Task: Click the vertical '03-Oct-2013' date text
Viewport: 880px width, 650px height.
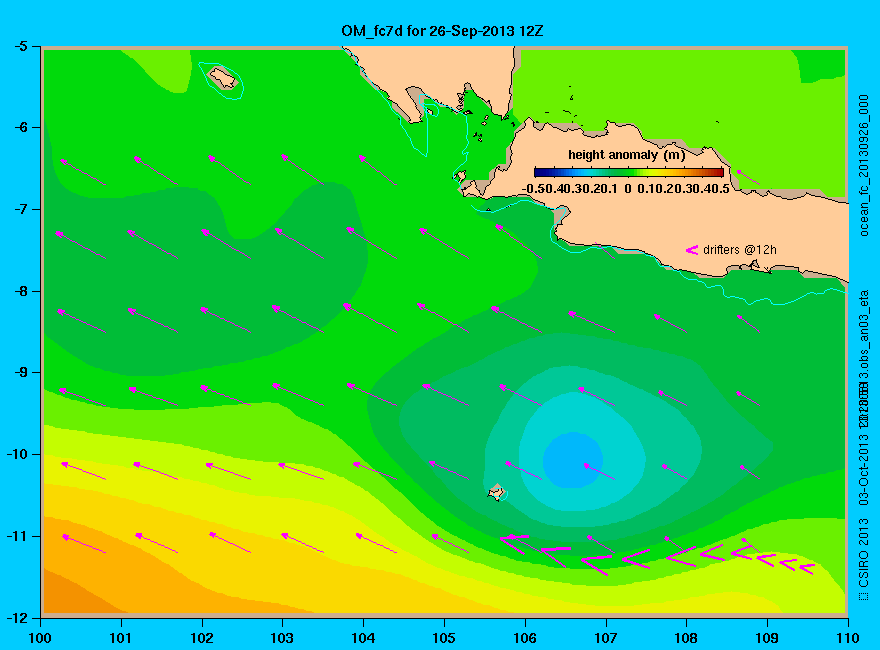Action: pyautogui.click(x=864, y=469)
